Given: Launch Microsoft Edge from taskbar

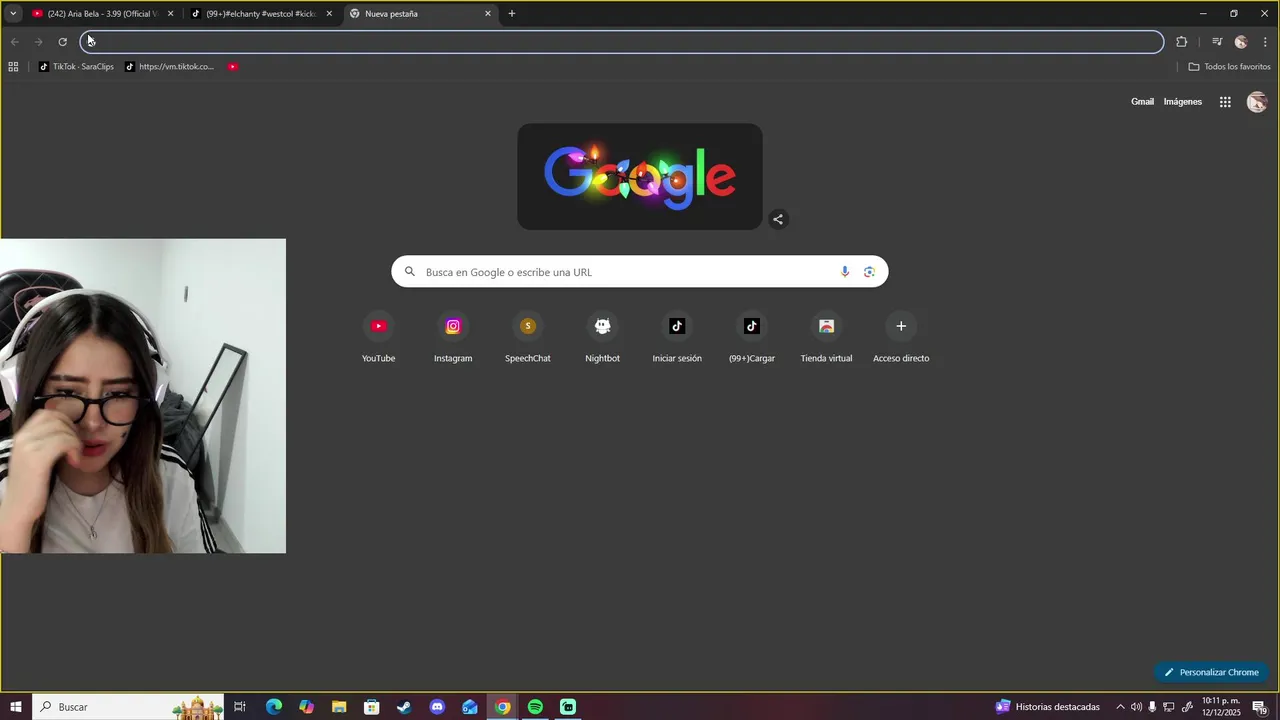Looking at the screenshot, I should pyautogui.click(x=274, y=707).
